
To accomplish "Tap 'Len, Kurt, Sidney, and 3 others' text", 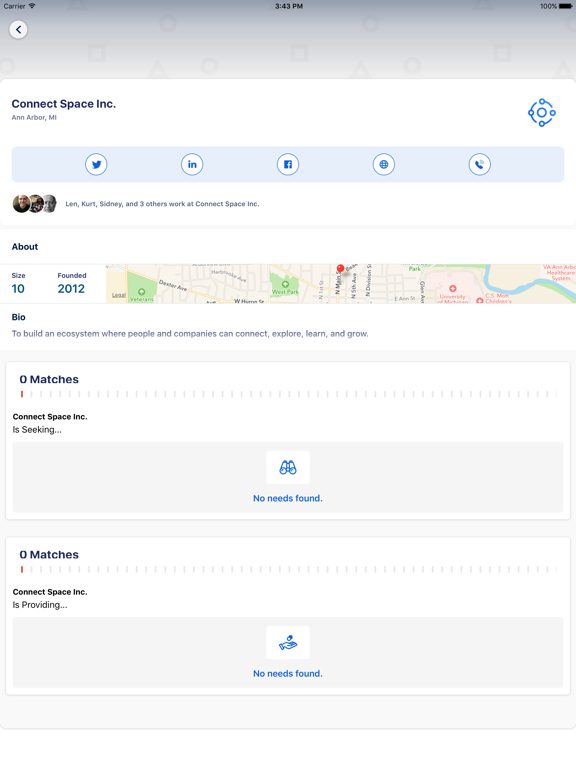I will click(163, 204).
